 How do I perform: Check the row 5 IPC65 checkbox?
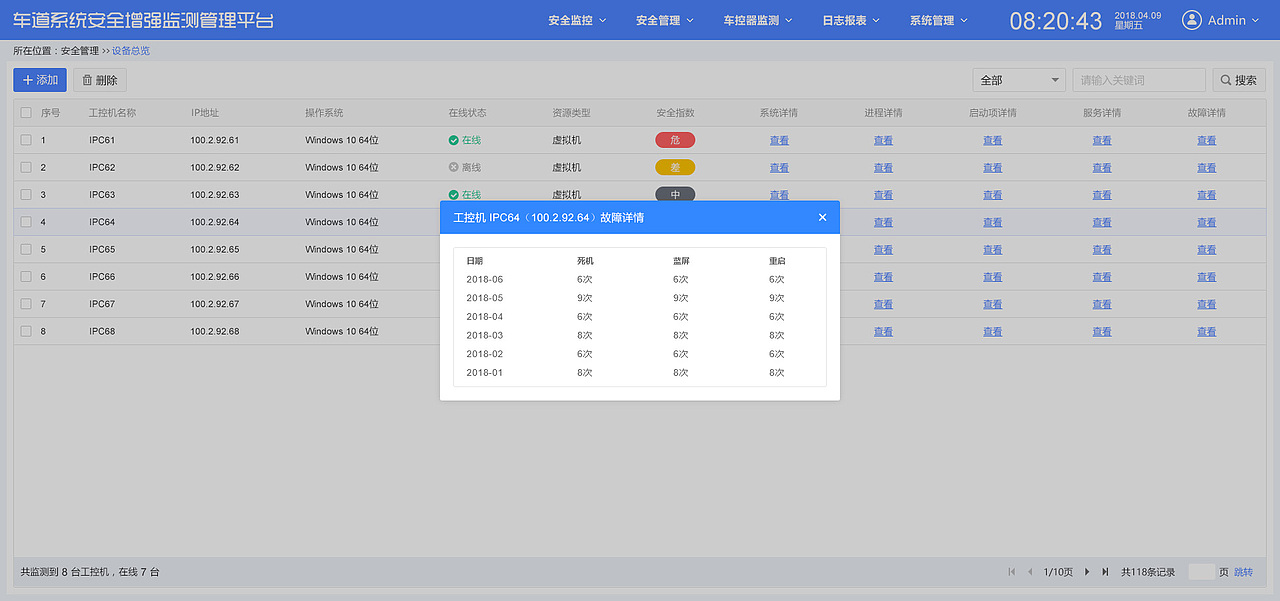click(26, 249)
